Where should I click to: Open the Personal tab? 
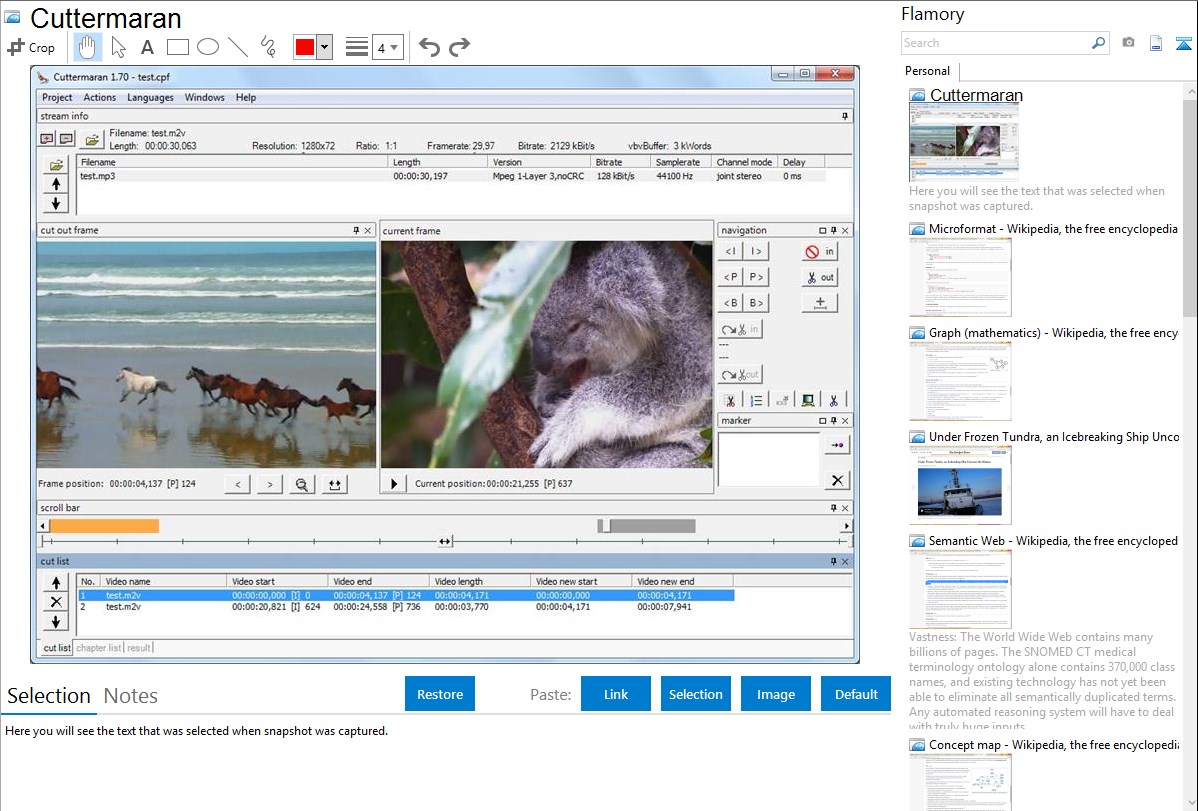(928, 70)
